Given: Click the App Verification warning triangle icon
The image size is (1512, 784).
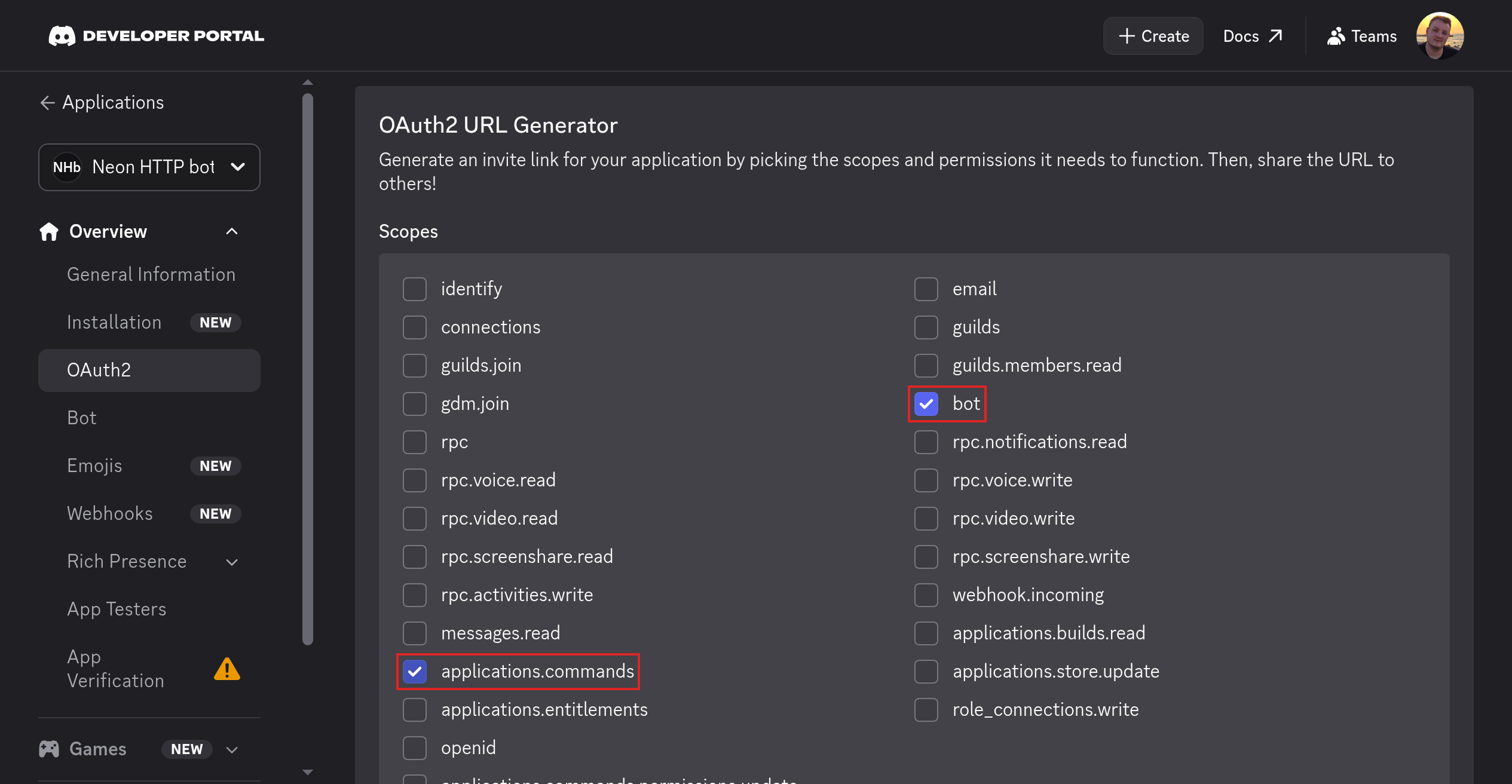Looking at the screenshot, I should [227, 669].
